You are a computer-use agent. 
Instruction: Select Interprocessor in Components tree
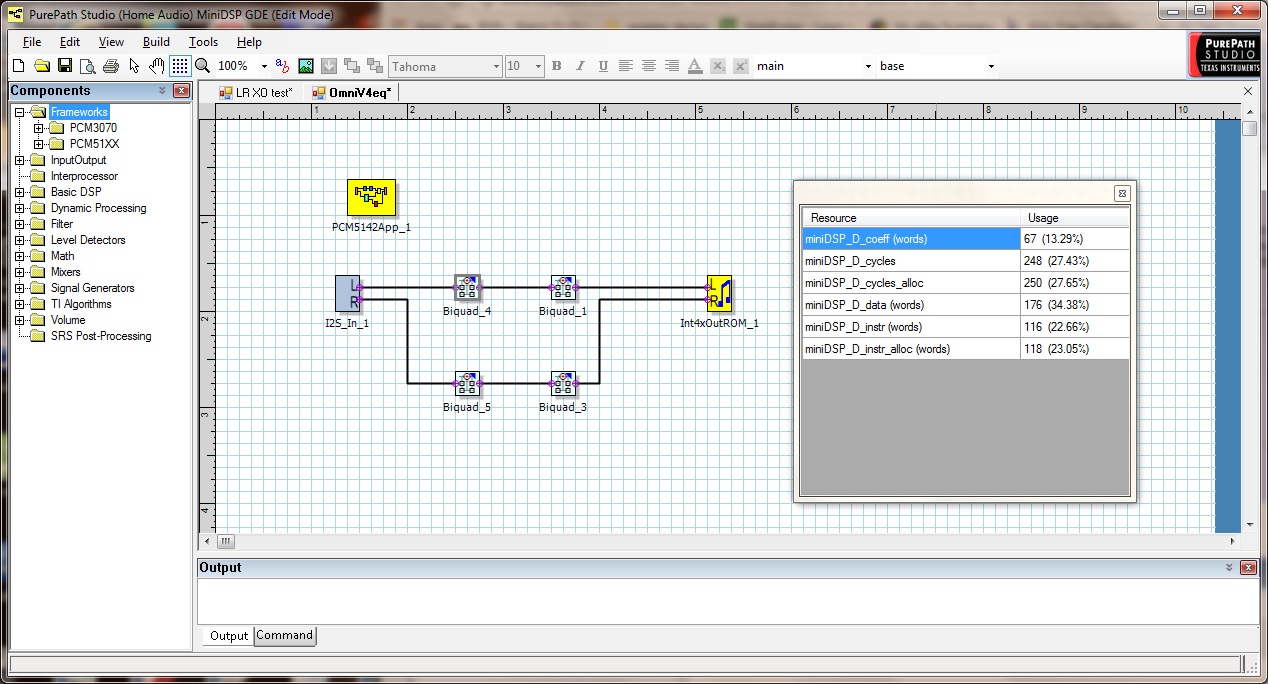click(84, 176)
